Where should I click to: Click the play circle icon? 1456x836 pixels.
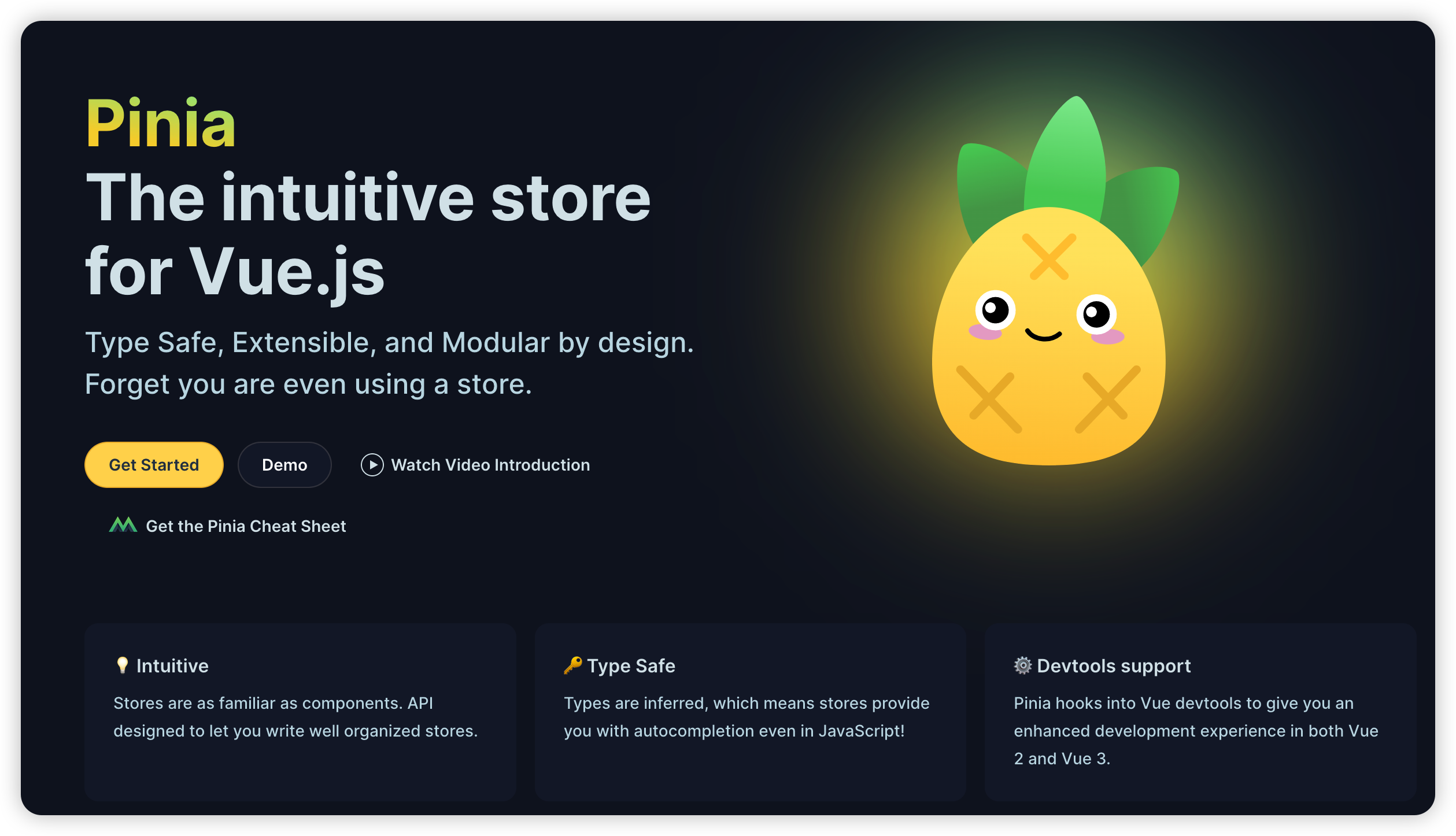tap(372, 465)
